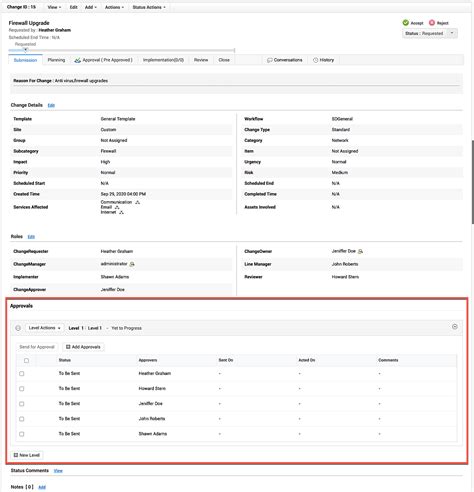This screenshot has height=492, width=474.
Task: Tick the checkbox for Heather Graham approver
Action: click(x=22, y=374)
